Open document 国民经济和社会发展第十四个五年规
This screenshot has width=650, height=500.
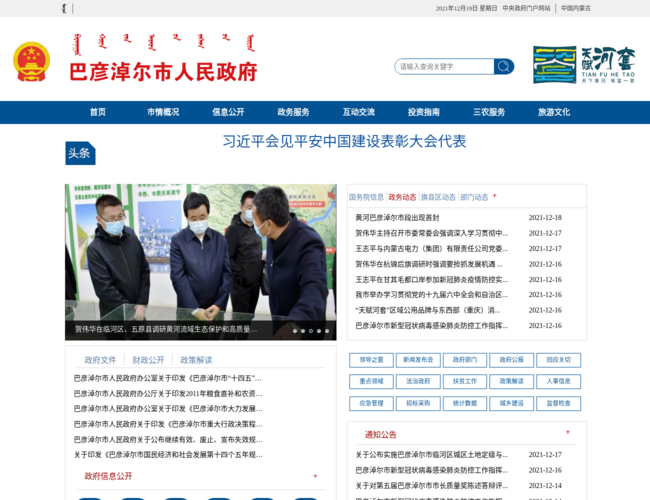pos(168,455)
